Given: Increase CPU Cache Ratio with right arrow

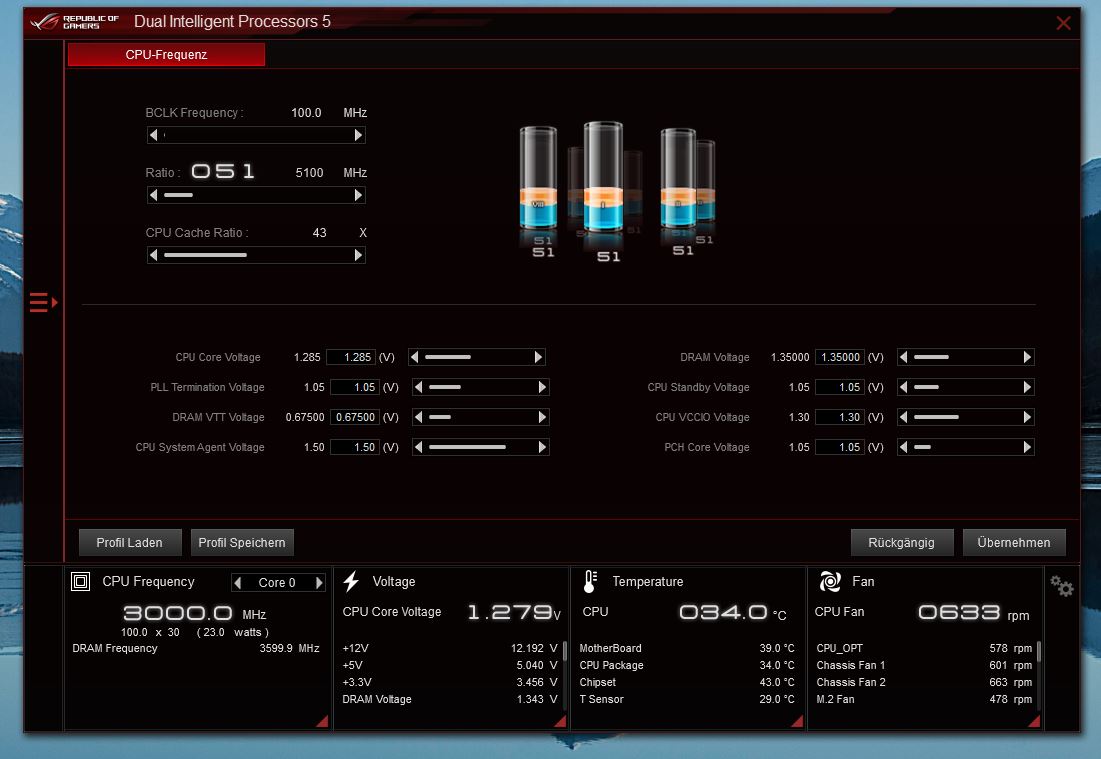Looking at the screenshot, I should [x=359, y=255].
